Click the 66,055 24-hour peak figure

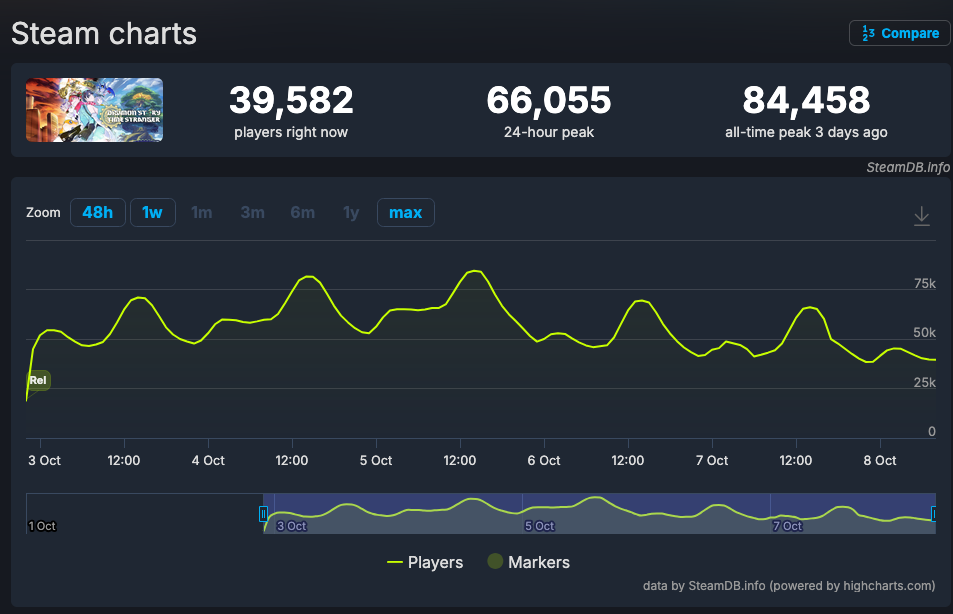[x=548, y=101]
